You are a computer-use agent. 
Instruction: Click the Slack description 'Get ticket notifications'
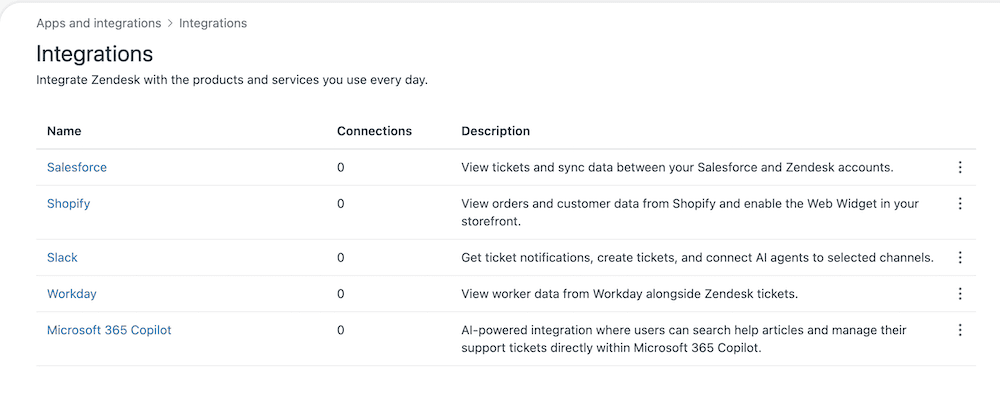point(698,258)
